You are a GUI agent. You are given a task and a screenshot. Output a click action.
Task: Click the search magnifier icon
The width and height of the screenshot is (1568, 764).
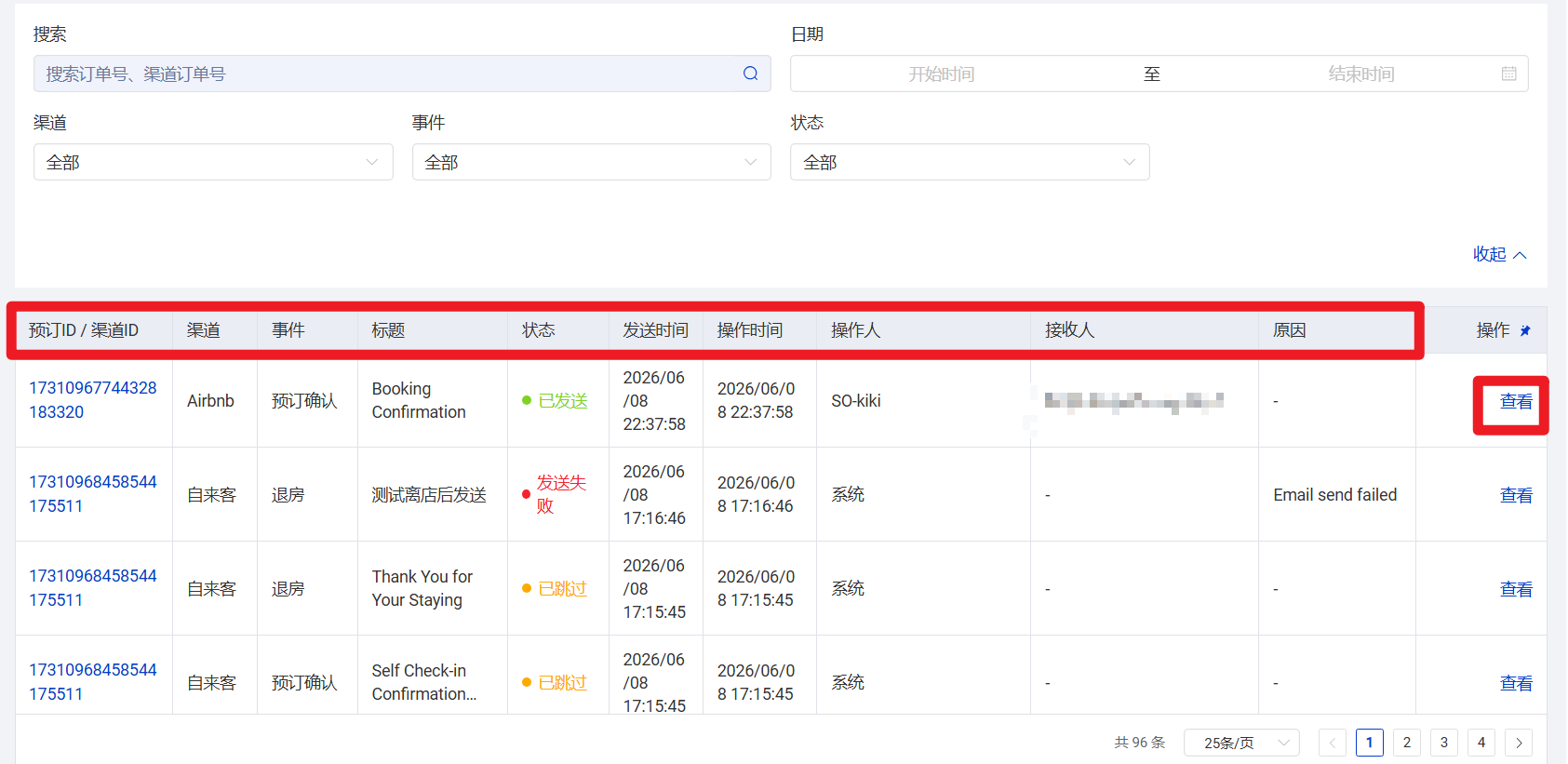[750, 74]
